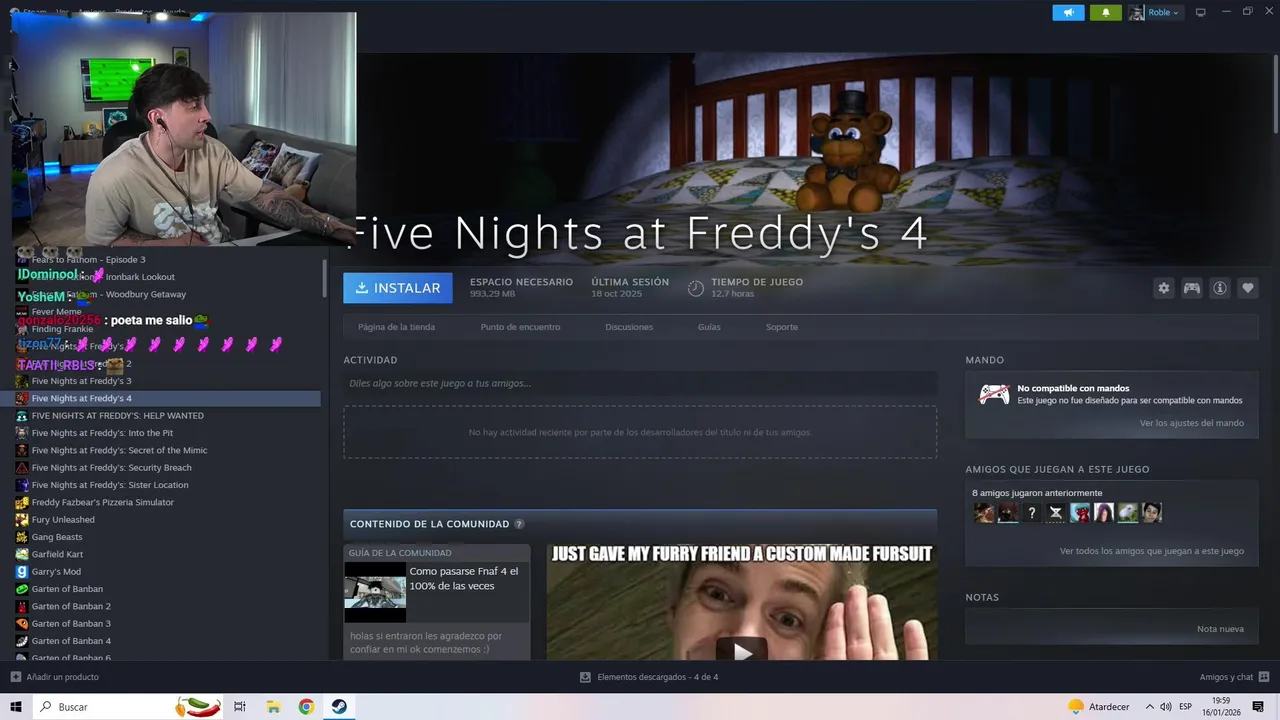
Task: Go to the Guías tab
Action: (x=709, y=327)
